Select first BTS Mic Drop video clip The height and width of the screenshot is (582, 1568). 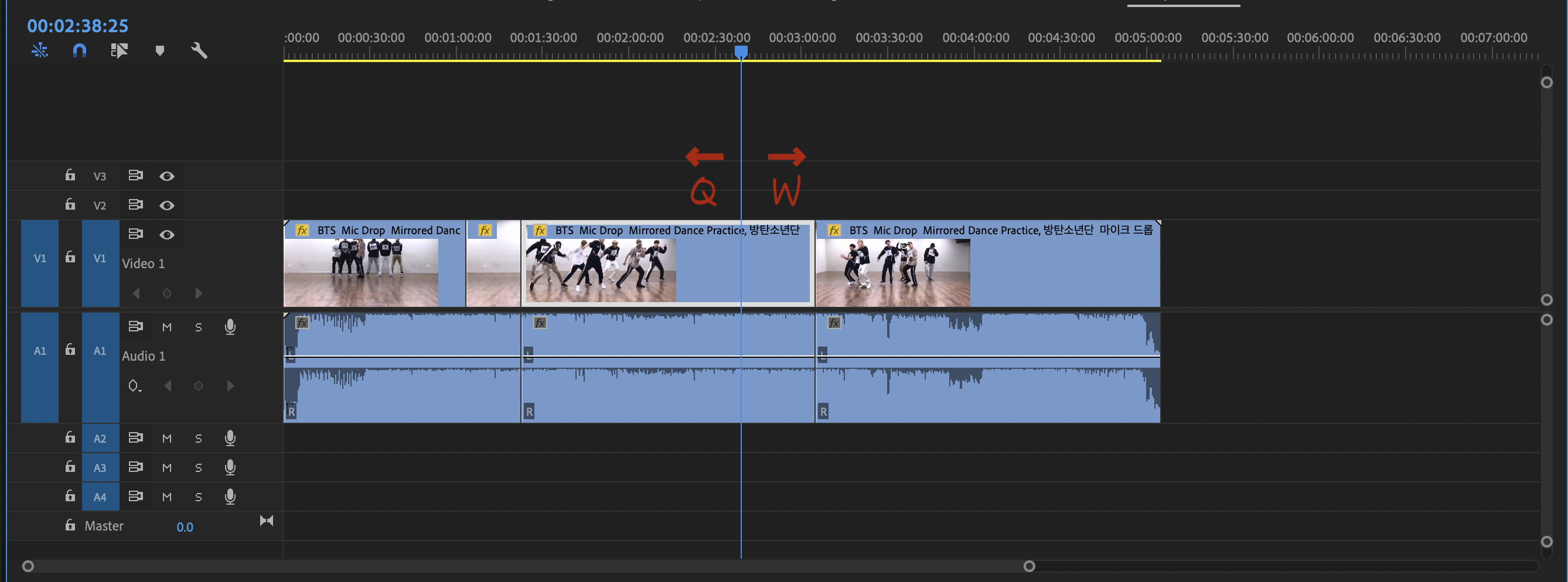click(x=374, y=264)
